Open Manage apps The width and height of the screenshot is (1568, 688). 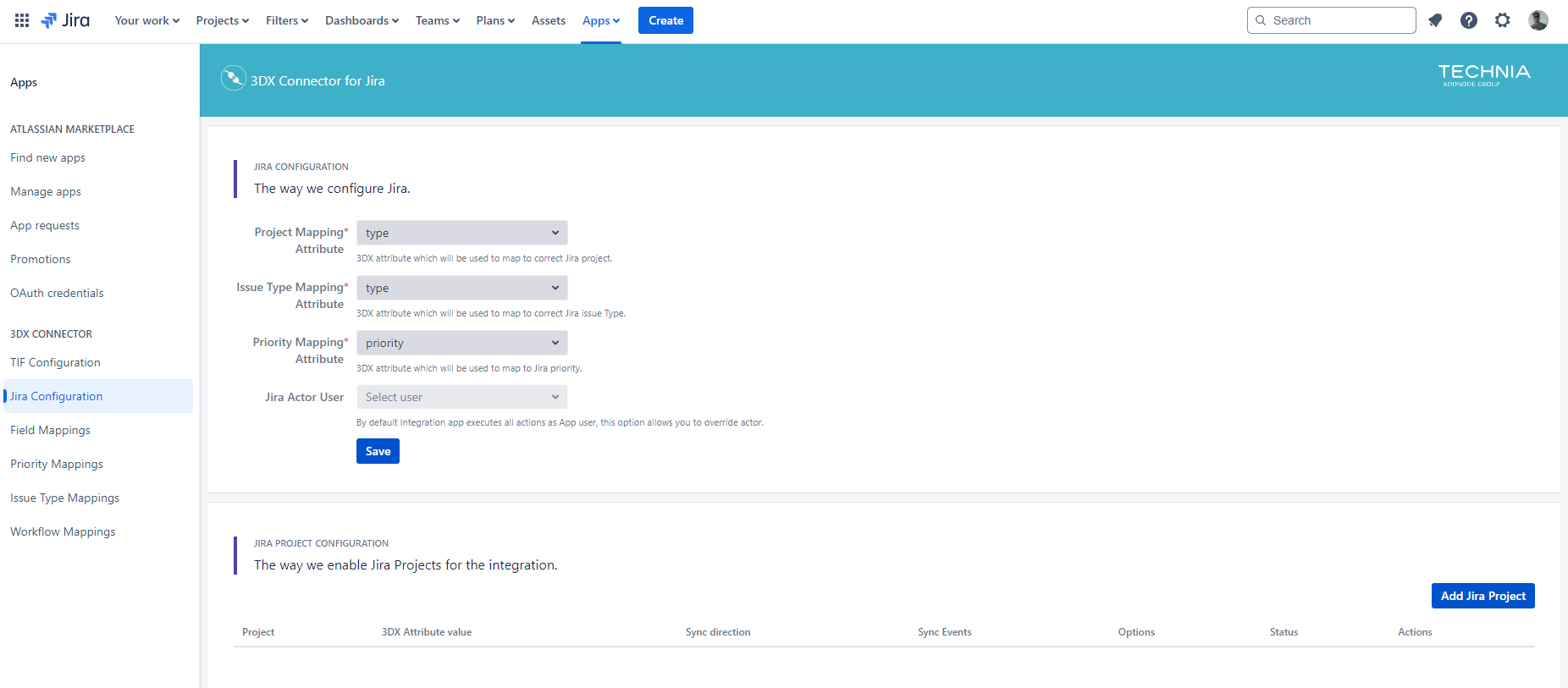pos(46,191)
